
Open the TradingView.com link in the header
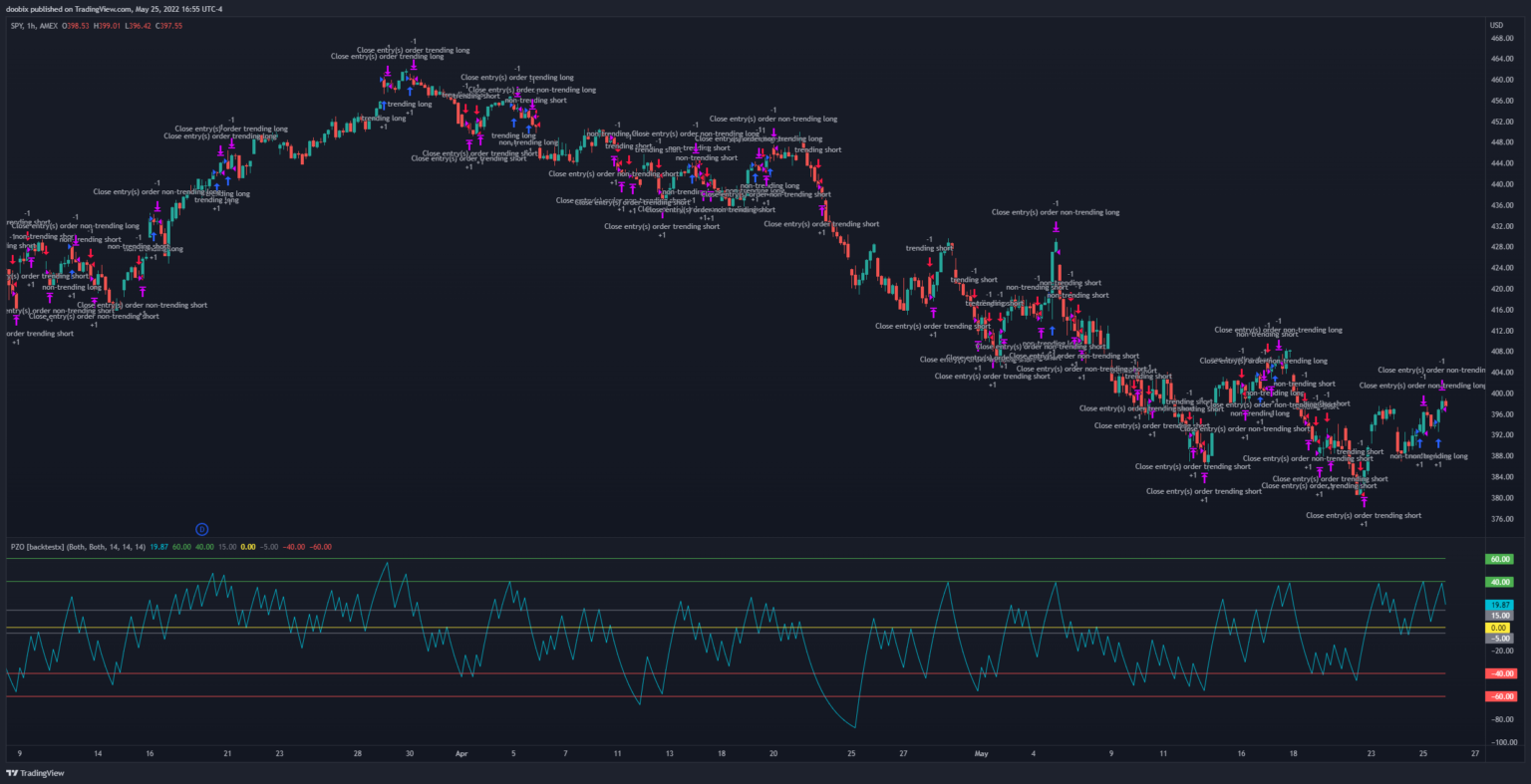click(x=102, y=9)
